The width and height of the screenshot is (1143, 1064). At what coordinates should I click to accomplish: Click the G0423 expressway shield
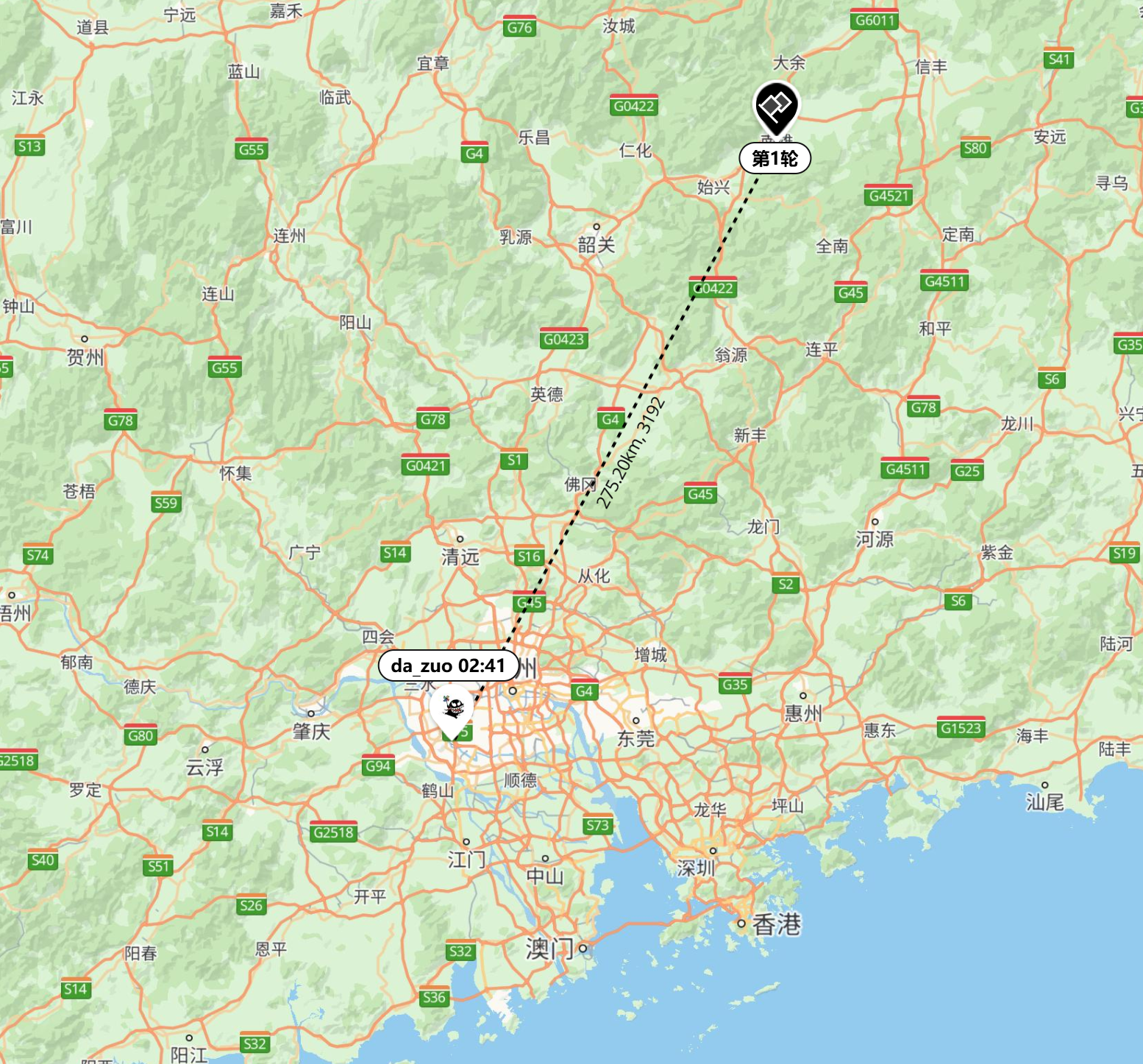pyautogui.click(x=563, y=339)
